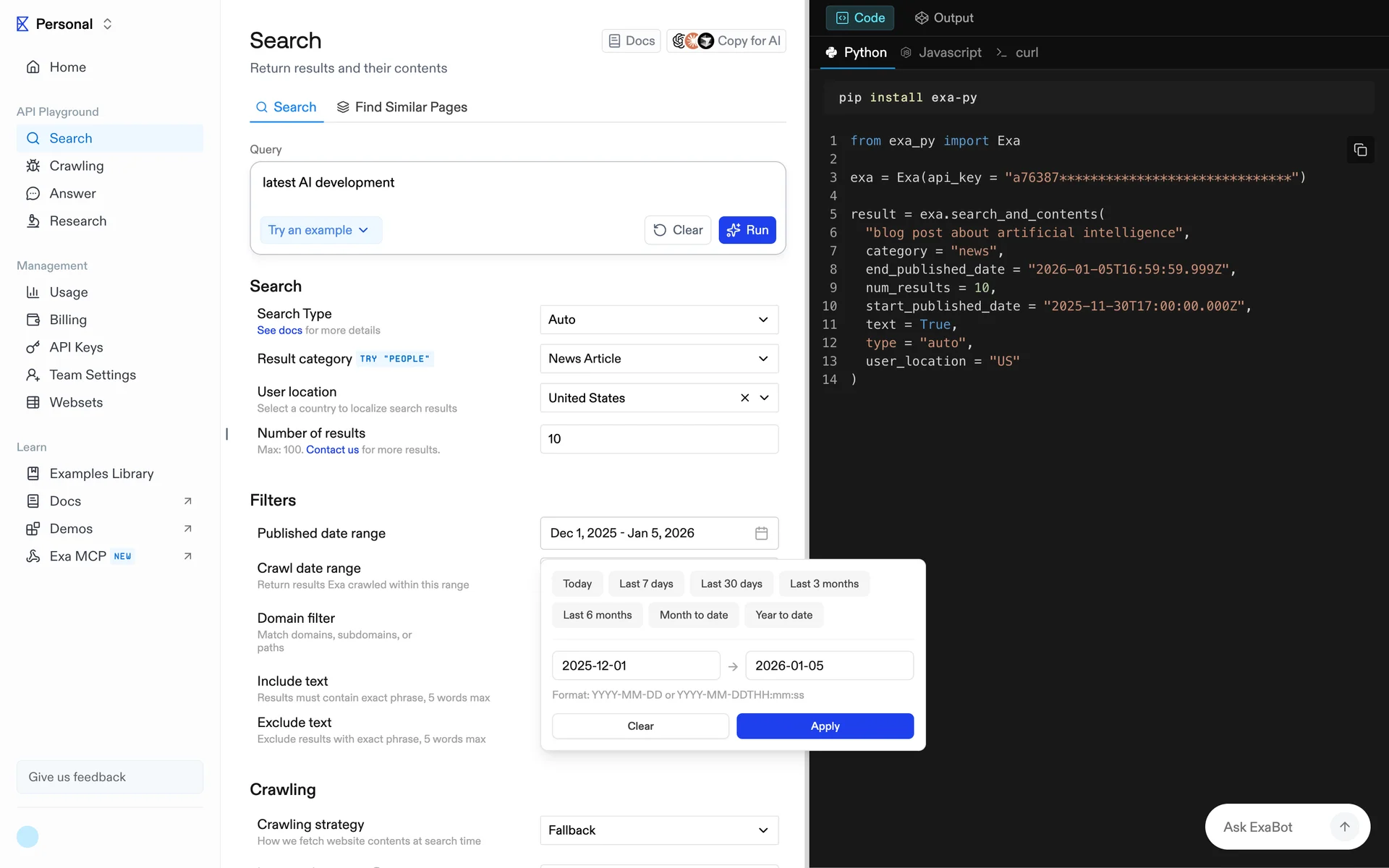The height and width of the screenshot is (868, 1389).
Task: Open Crawling in the sidebar
Action: [77, 166]
